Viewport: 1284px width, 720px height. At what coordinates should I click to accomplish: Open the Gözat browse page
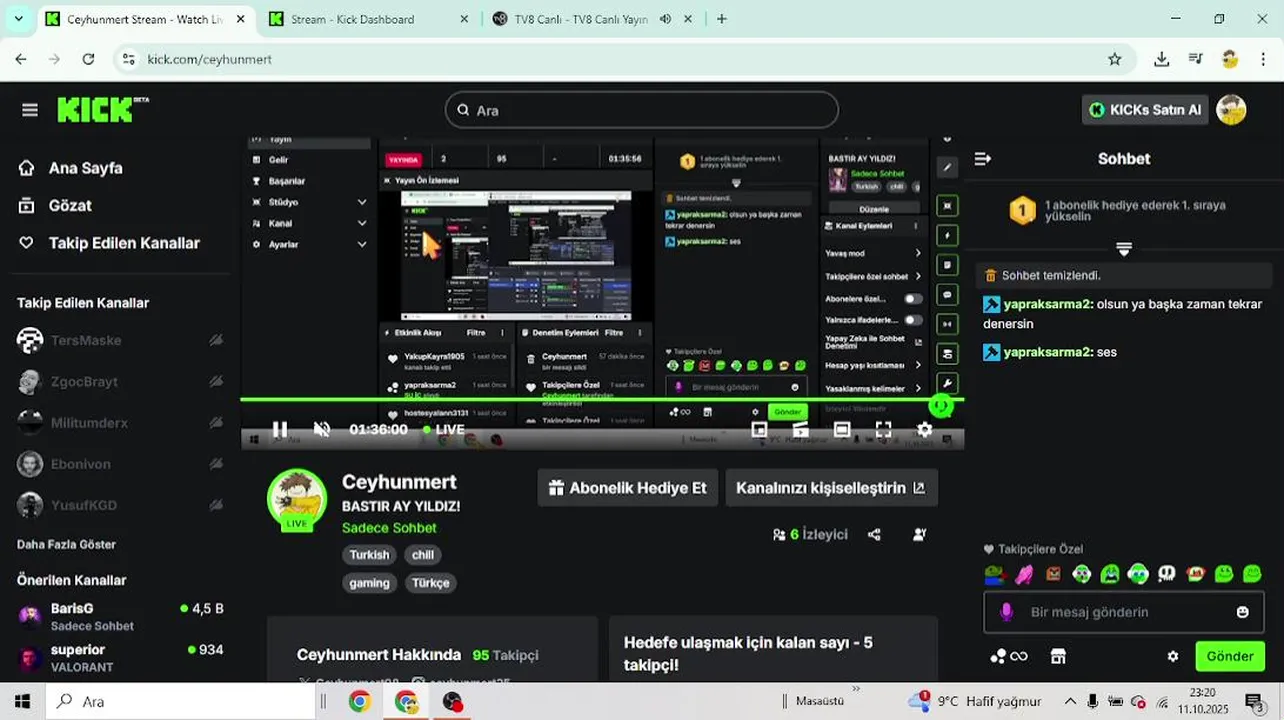tap(55, 205)
